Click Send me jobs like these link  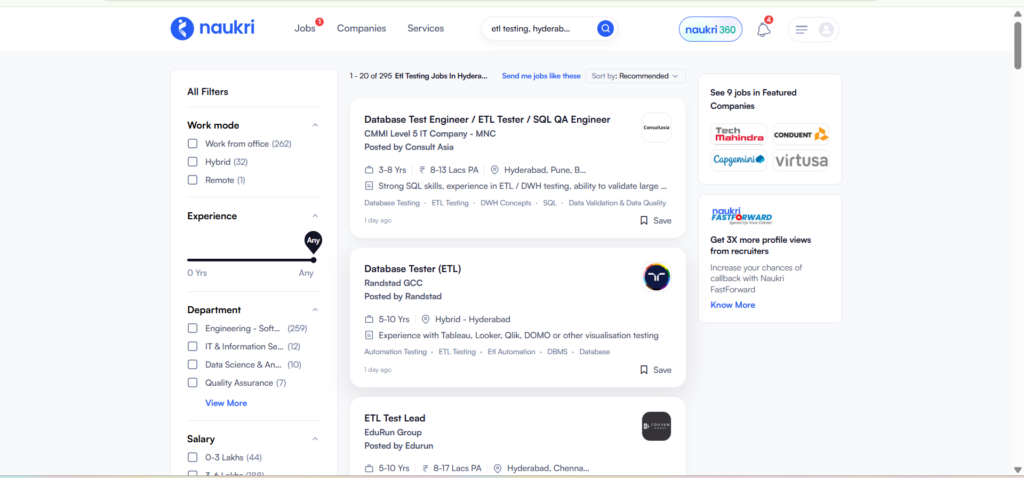coord(541,76)
